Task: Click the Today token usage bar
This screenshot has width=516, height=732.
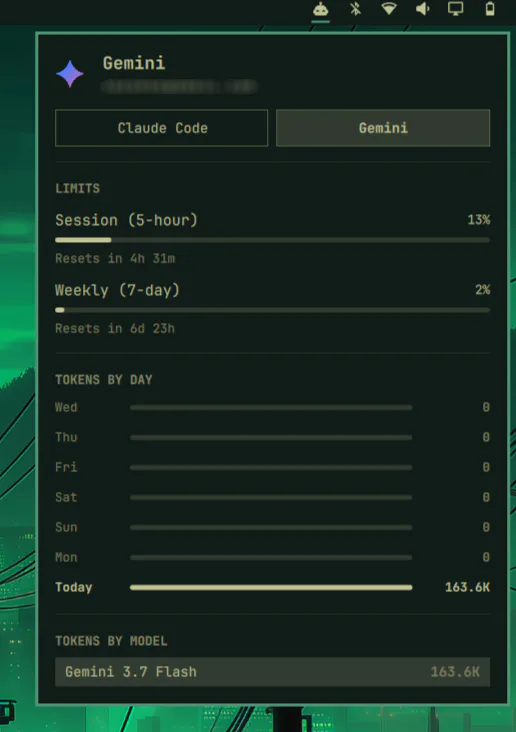Action: click(271, 587)
